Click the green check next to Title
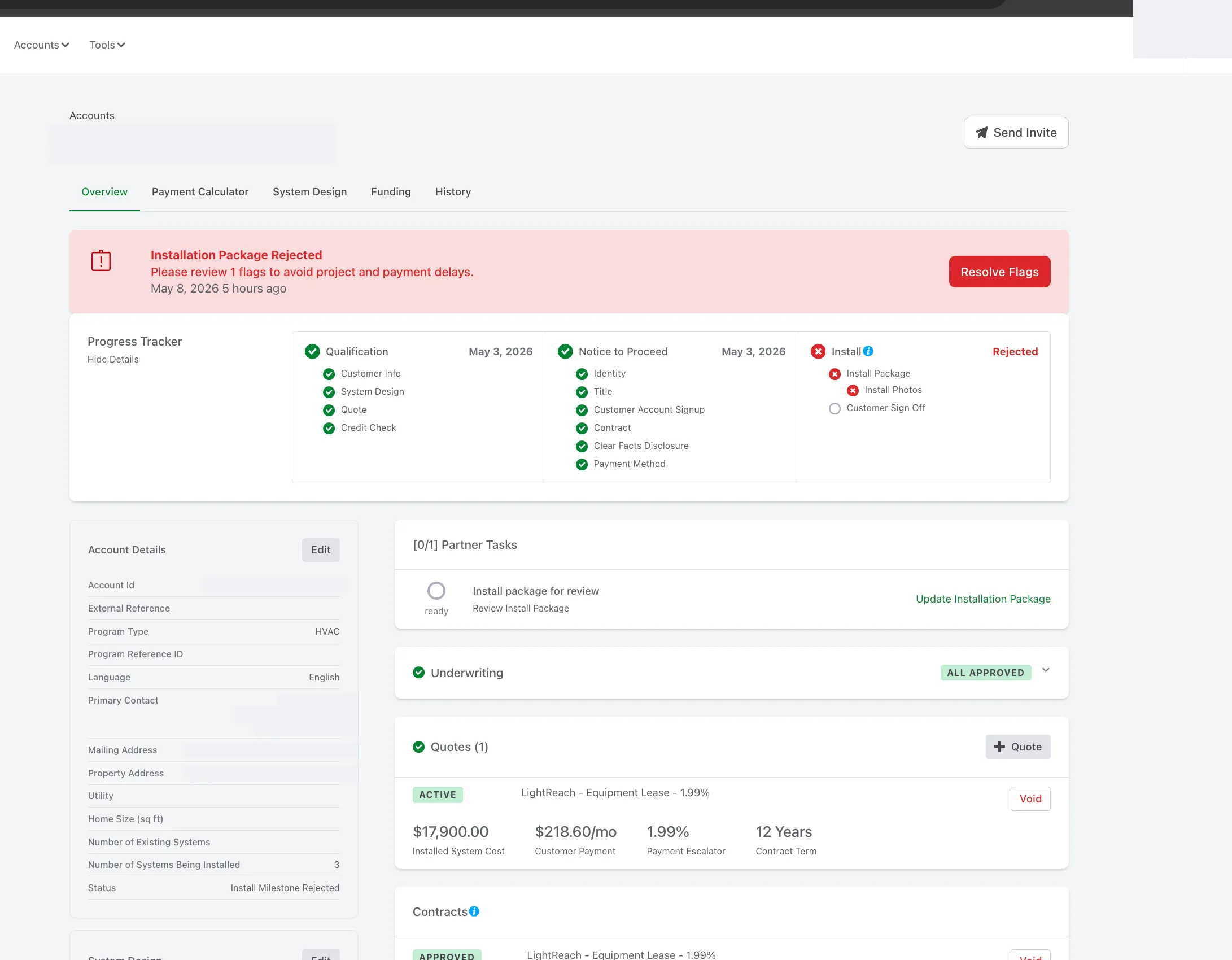The height and width of the screenshot is (960, 1232). click(582, 392)
